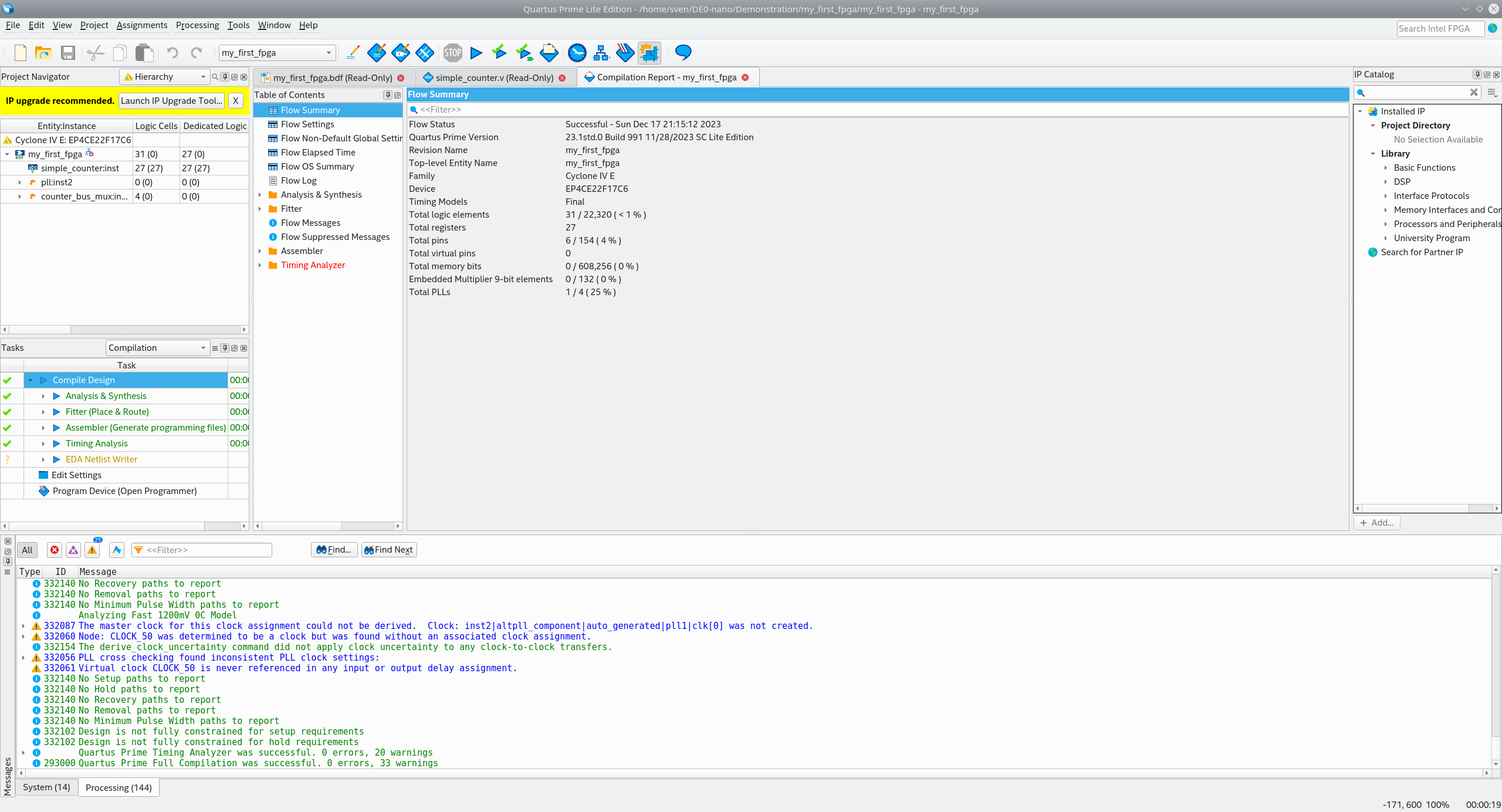Toggle error messages filter button
Image resolution: width=1502 pixels, height=812 pixels.
point(55,550)
